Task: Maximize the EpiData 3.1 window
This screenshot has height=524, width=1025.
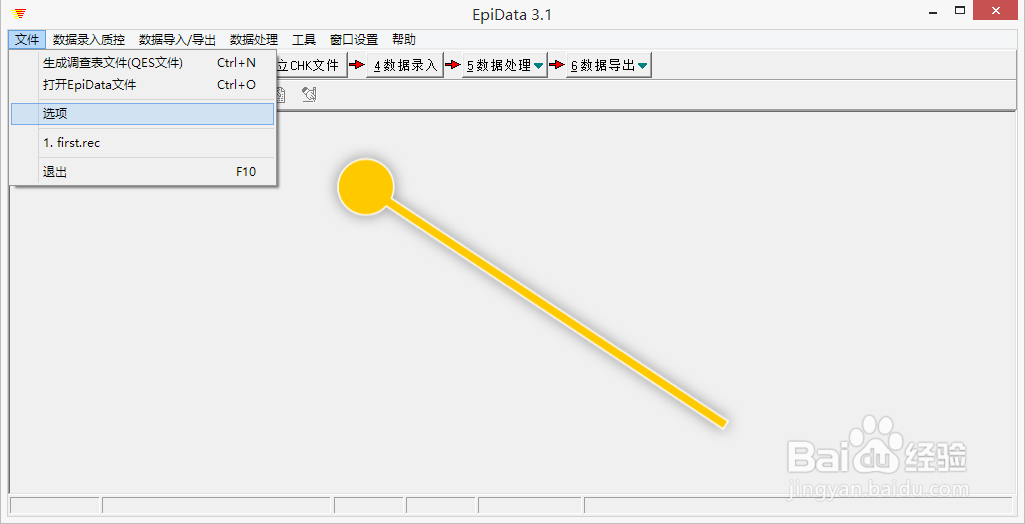Action: (x=960, y=10)
